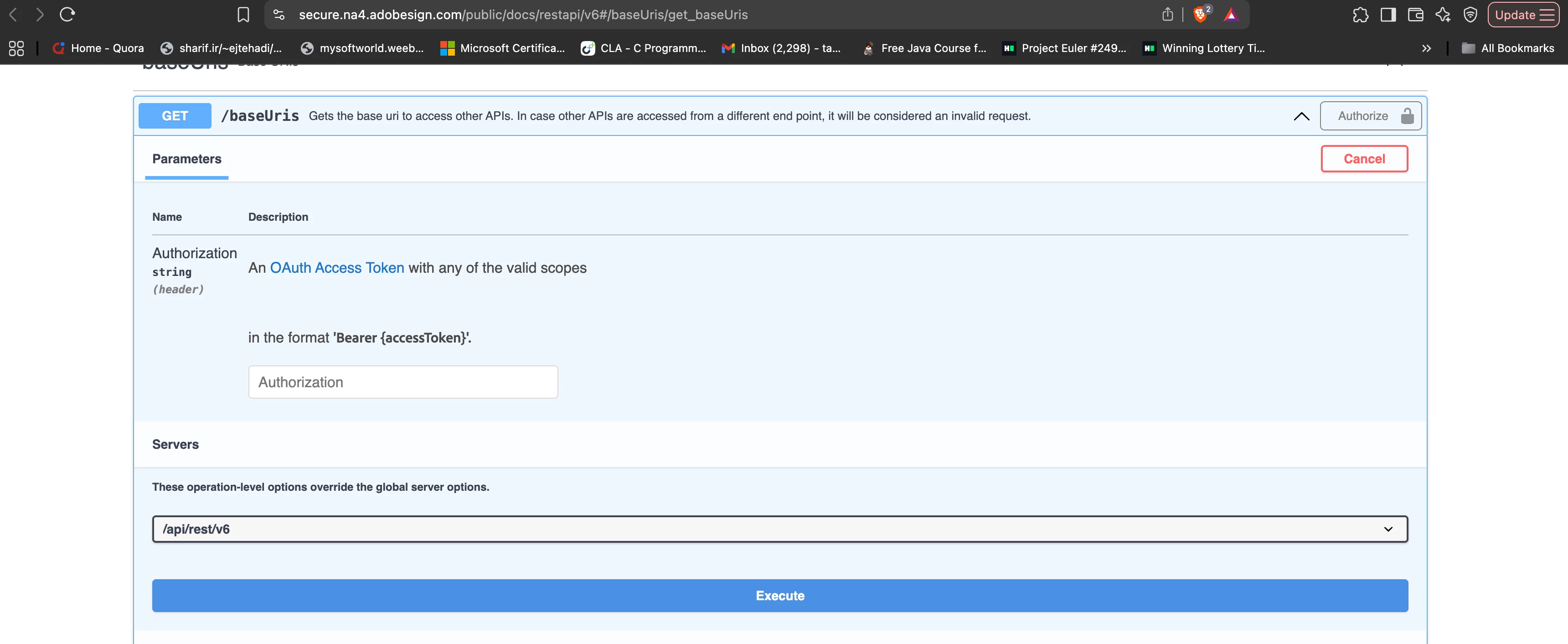Viewport: 1568px width, 644px height.
Task: Click the share page icon
Action: [1167, 15]
